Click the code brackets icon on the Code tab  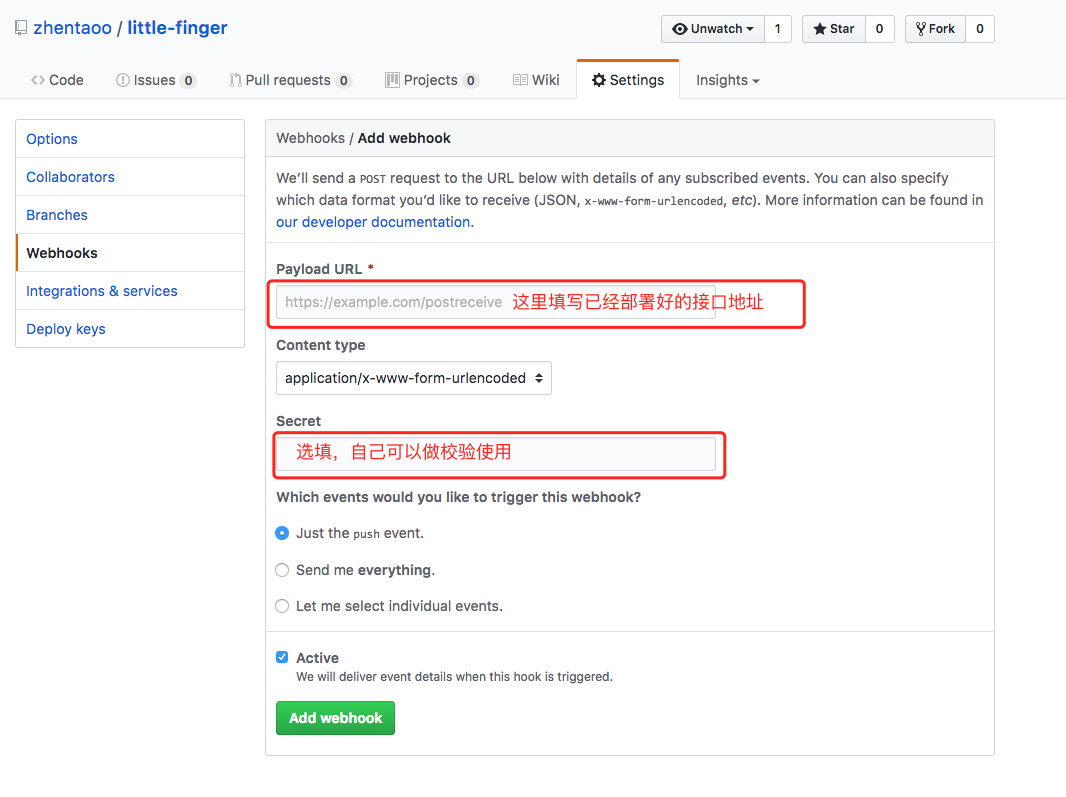click(x=38, y=80)
